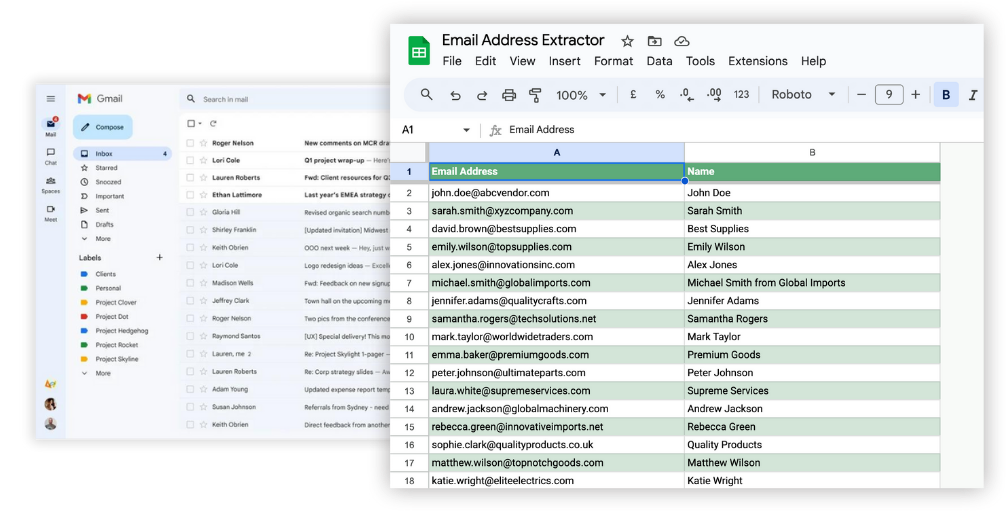Click the font size field showing 9
This screenshot has width=1008, height=512.
[x=888, y=95]
